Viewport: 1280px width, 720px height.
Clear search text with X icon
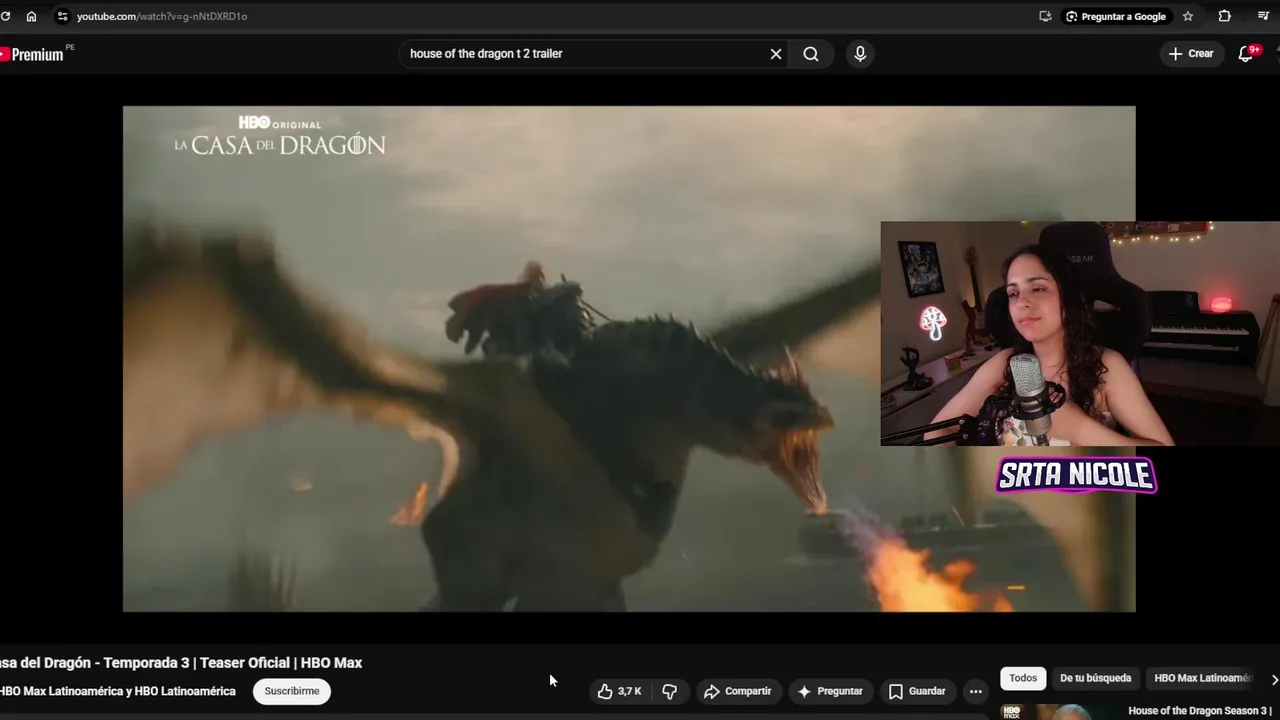(776, 54)
